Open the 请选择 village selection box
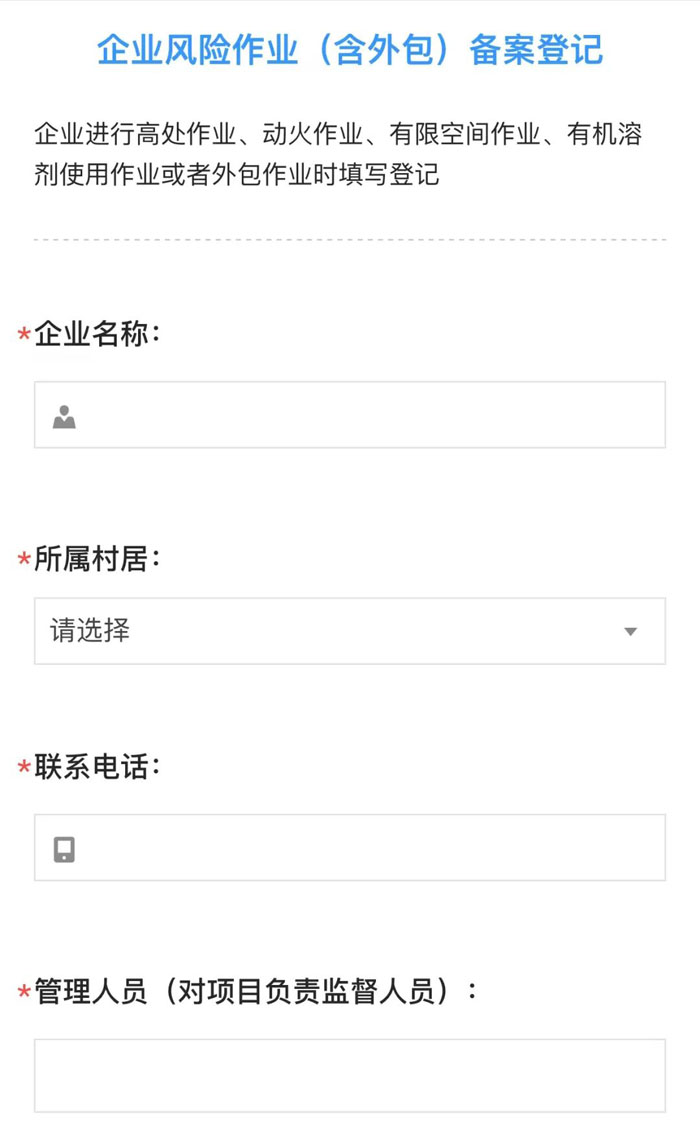Viewport: 700px width, 1136px height. point(330,632)
